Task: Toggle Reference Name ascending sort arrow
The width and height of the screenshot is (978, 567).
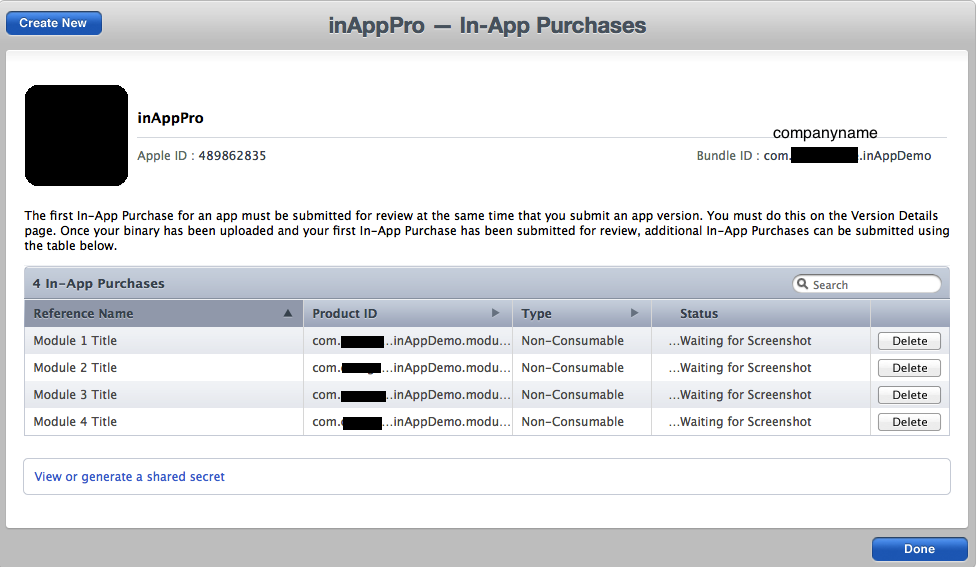Action: tap(288, 313)
